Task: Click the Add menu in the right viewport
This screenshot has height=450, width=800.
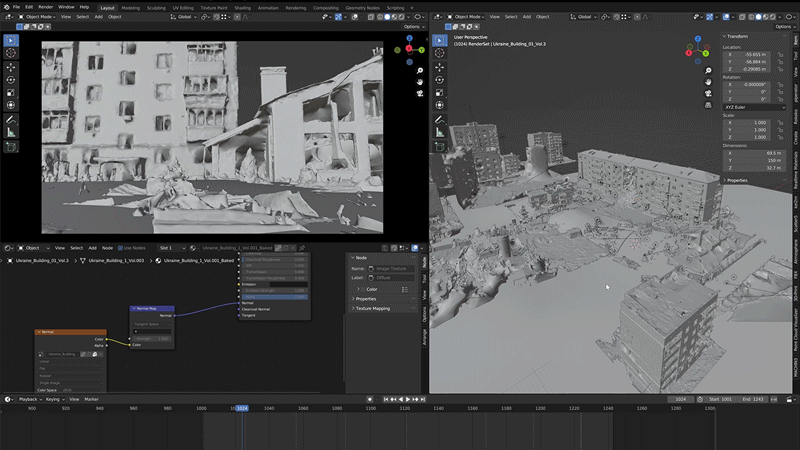Action: (527, 17)
